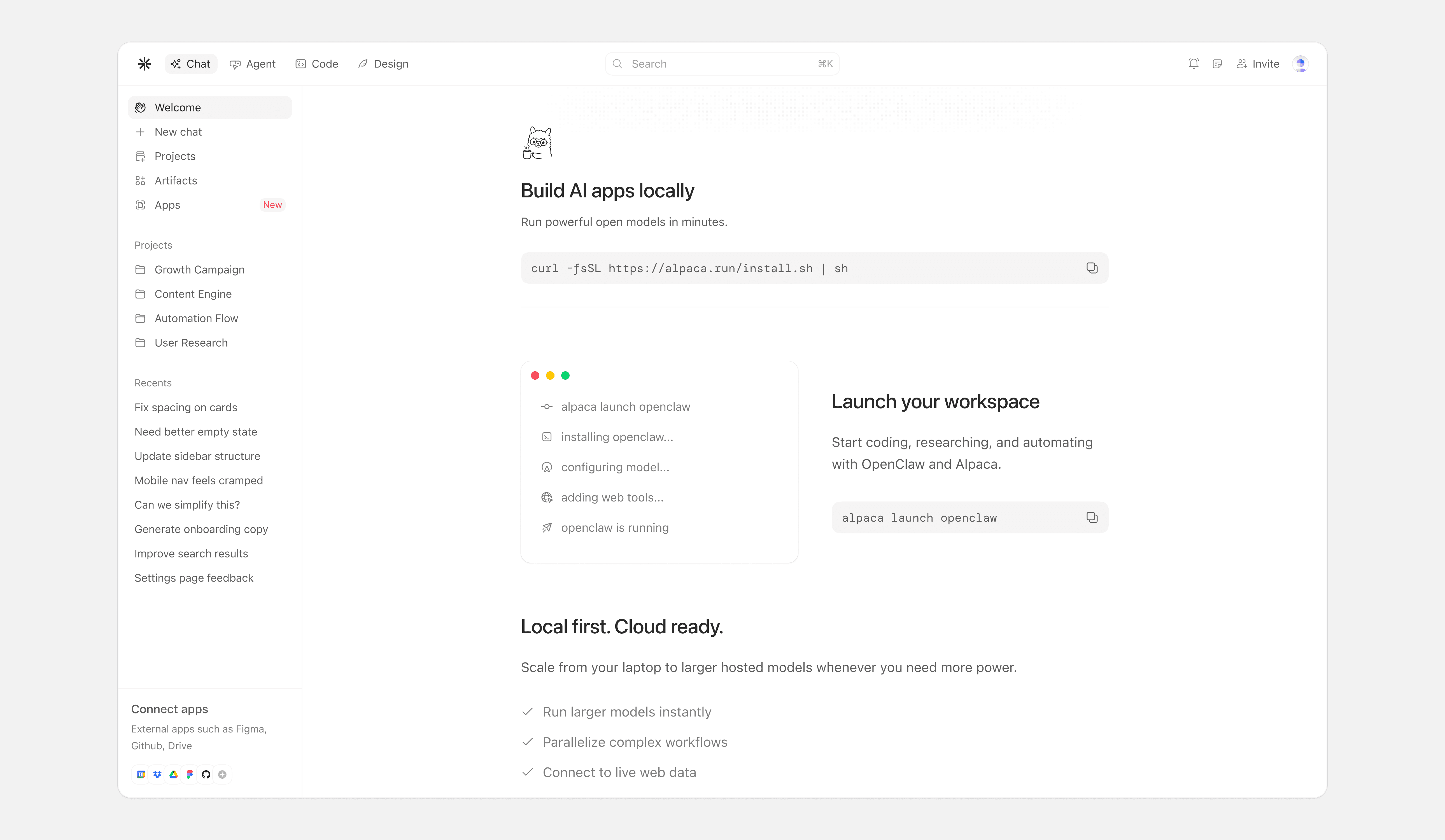The height and width of the screenshot is (840, 1445).
Task: Open the User Research project
Action: coord(210,342)
